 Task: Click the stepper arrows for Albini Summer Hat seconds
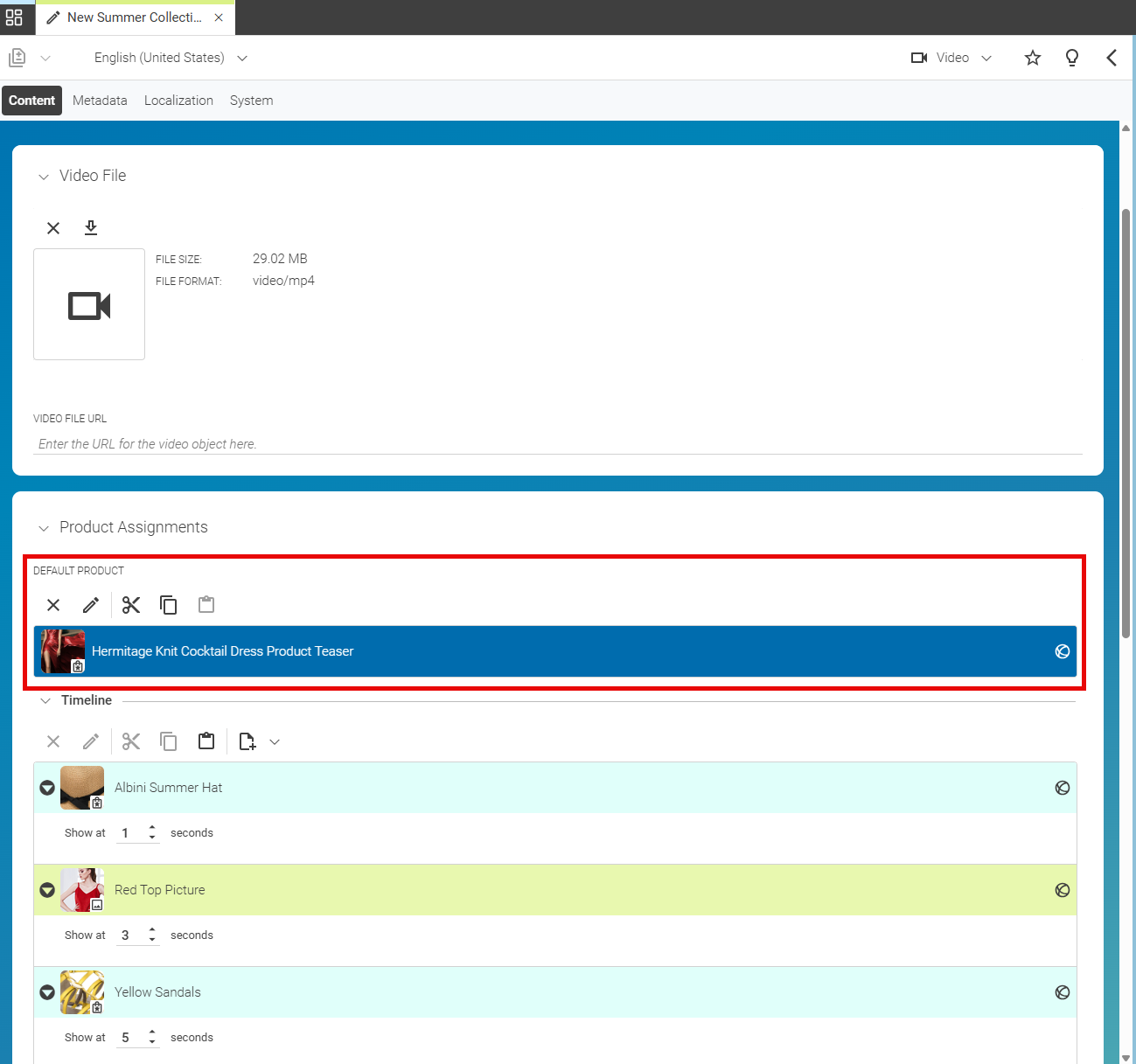[x=152, y=833]
